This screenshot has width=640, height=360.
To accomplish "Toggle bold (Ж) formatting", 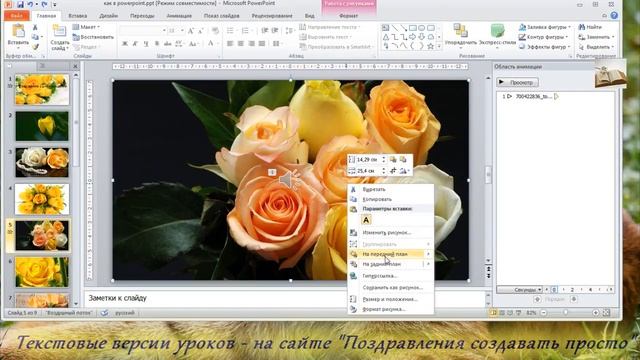I will [x=125, y=43].
